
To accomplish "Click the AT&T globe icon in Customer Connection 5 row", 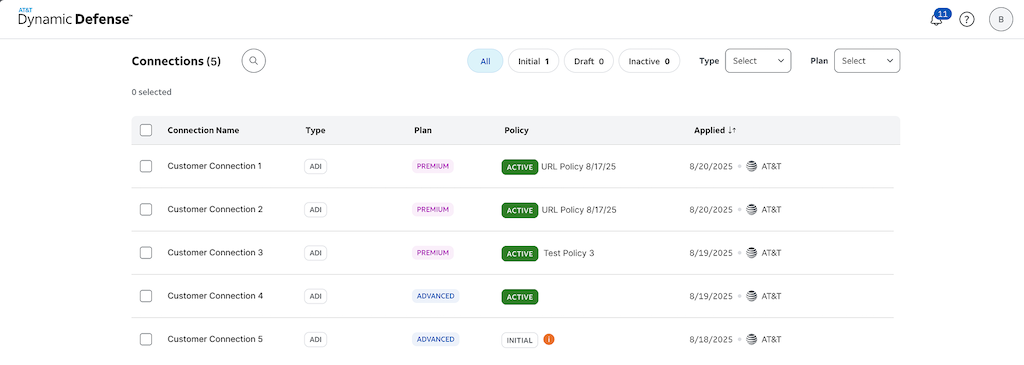I will point(751,339).
